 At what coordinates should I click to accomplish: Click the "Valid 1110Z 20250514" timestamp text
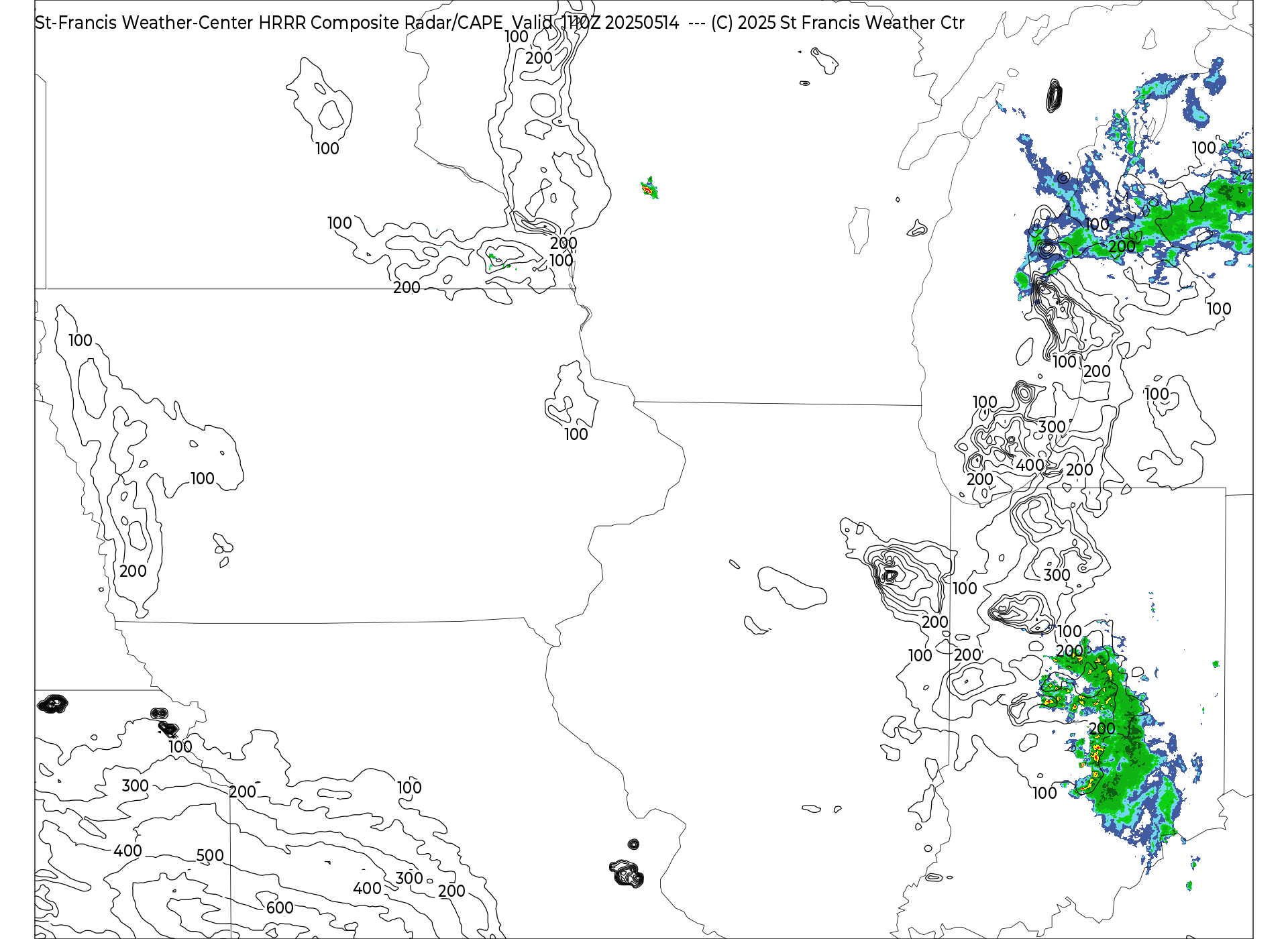[596, 23]
